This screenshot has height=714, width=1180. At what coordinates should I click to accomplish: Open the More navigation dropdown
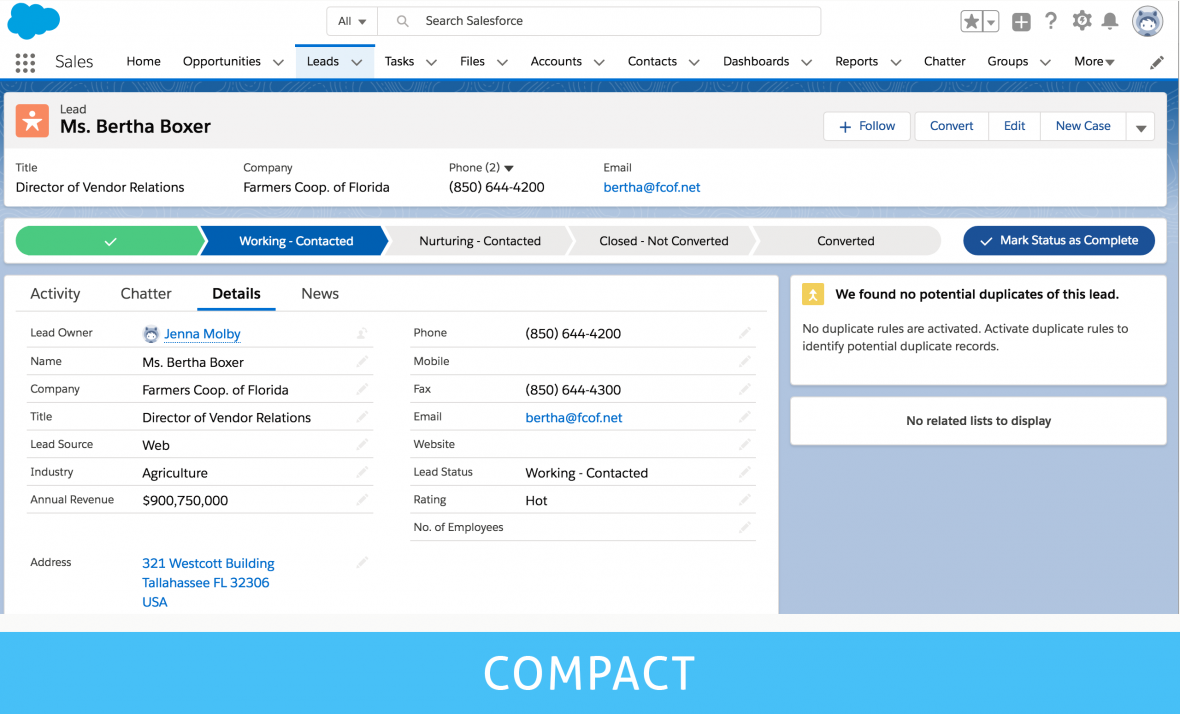pos(1094,61)
